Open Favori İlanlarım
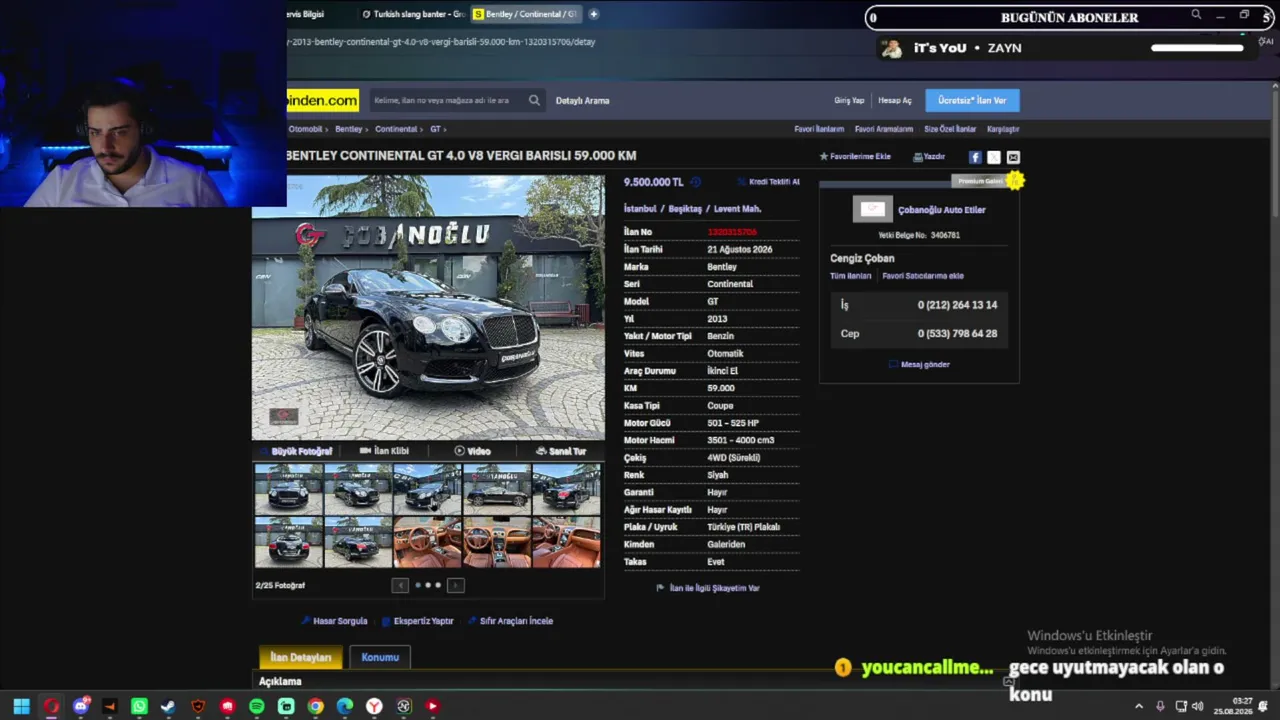 pos(819,129)
